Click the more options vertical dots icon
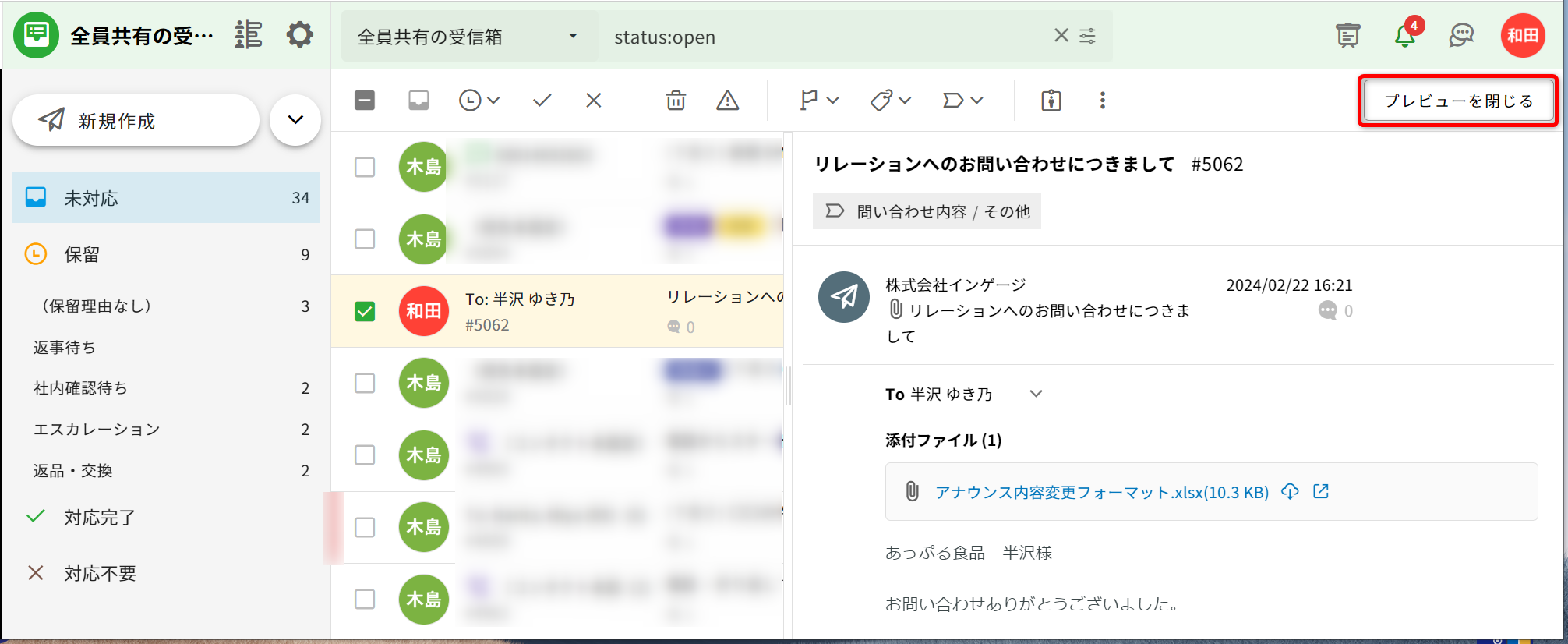Screen dimensions: 1568x644 click(x=1102, y=101)
